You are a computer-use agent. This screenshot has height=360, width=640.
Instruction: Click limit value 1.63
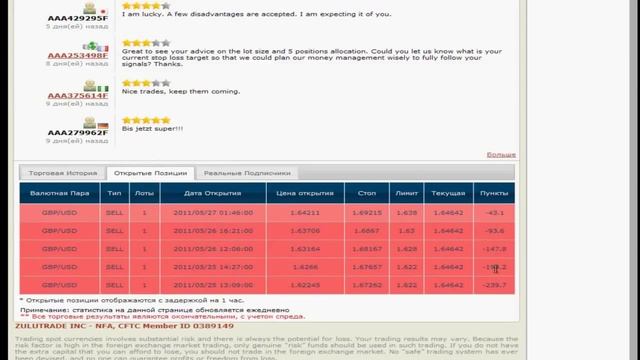(407, 231)
